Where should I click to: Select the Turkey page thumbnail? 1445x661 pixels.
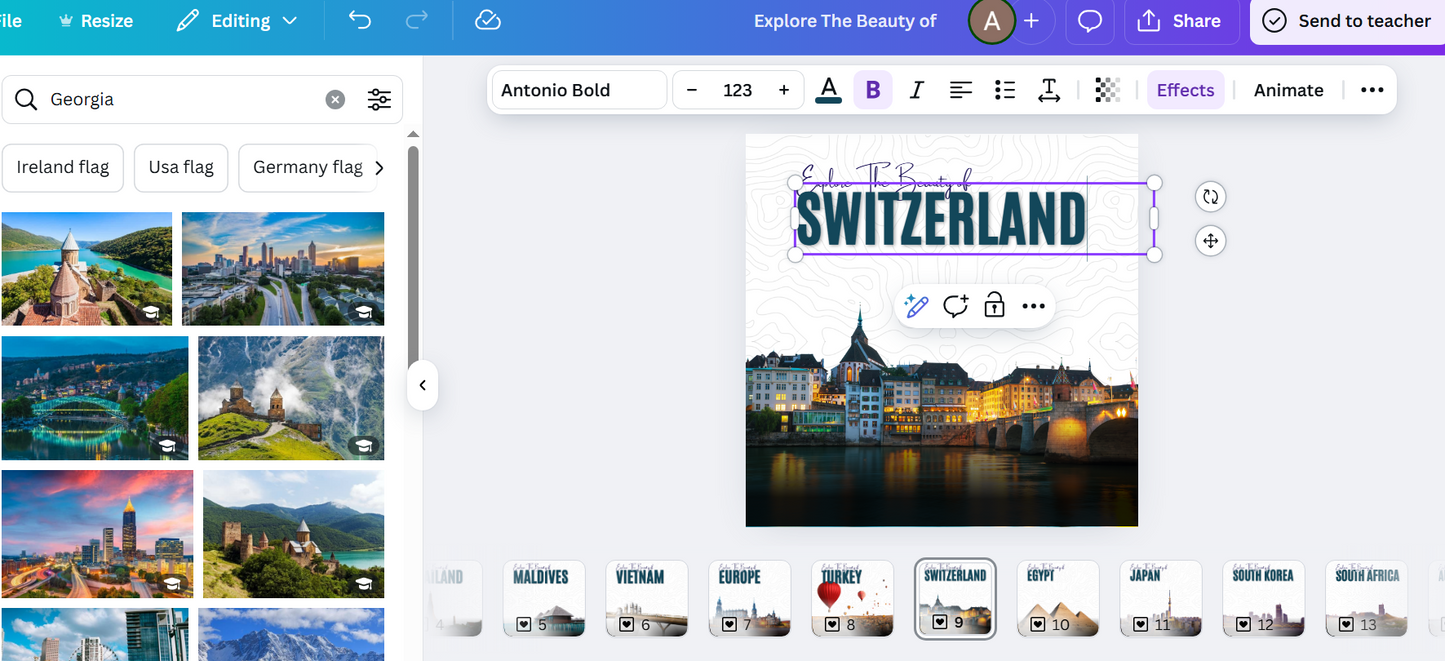(x=852, y=598)
